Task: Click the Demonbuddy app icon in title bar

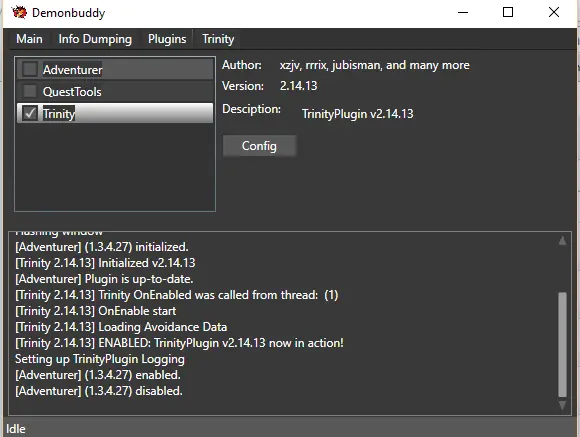Action: tap(19, 13)
